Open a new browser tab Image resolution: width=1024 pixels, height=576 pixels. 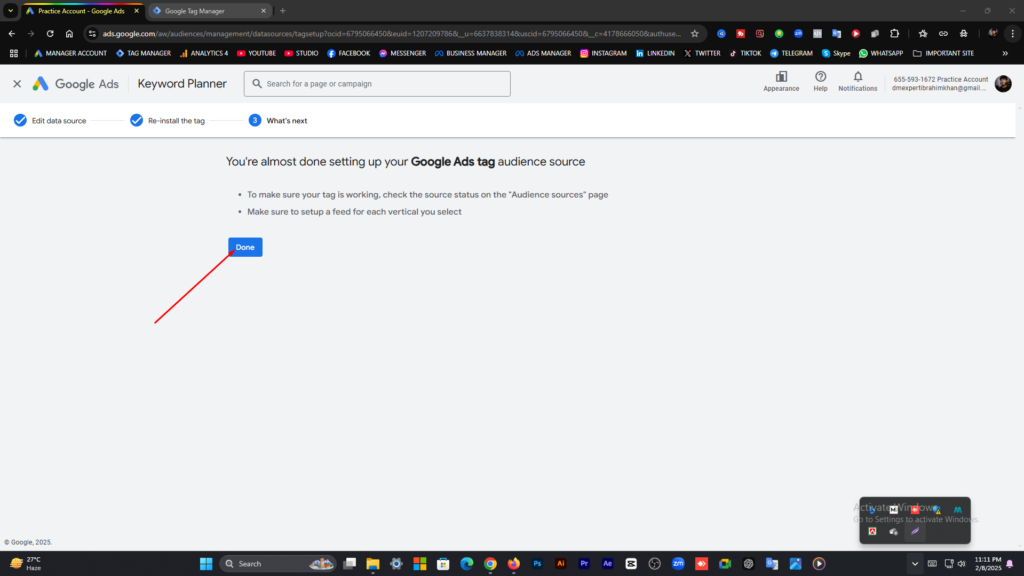point(283,10)
